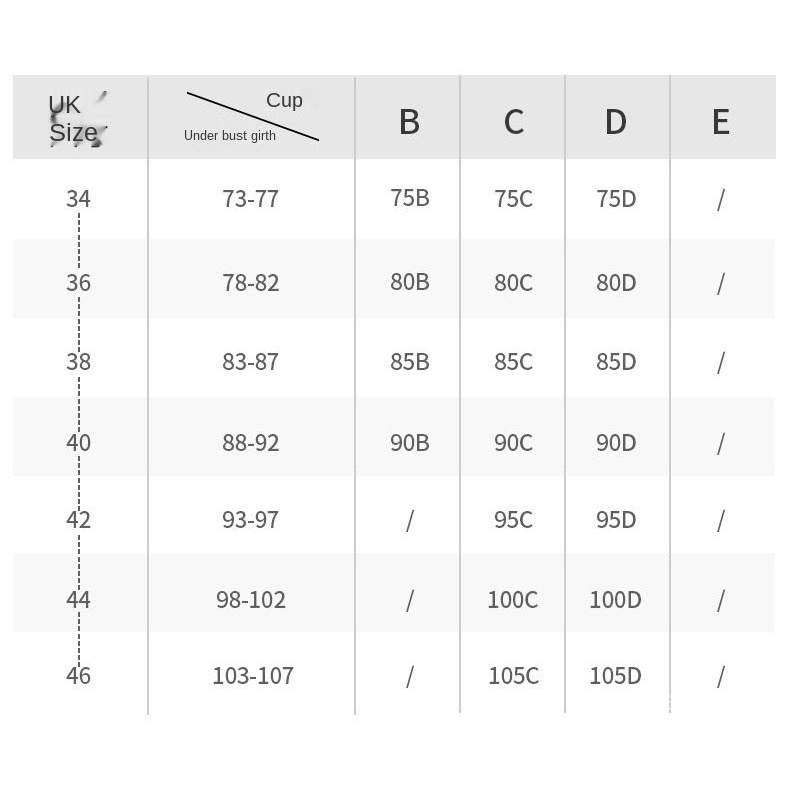Click UK size 46 in the first column
The image size is (790, 790).
point(78,676)
